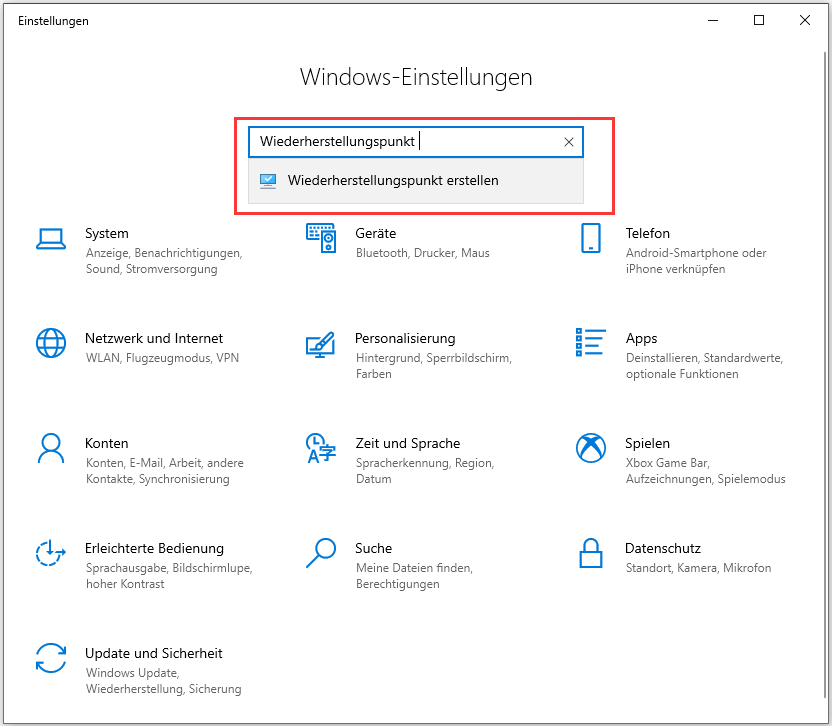
Task: Select the Konten person icon
Action: [x=51, y=448]
